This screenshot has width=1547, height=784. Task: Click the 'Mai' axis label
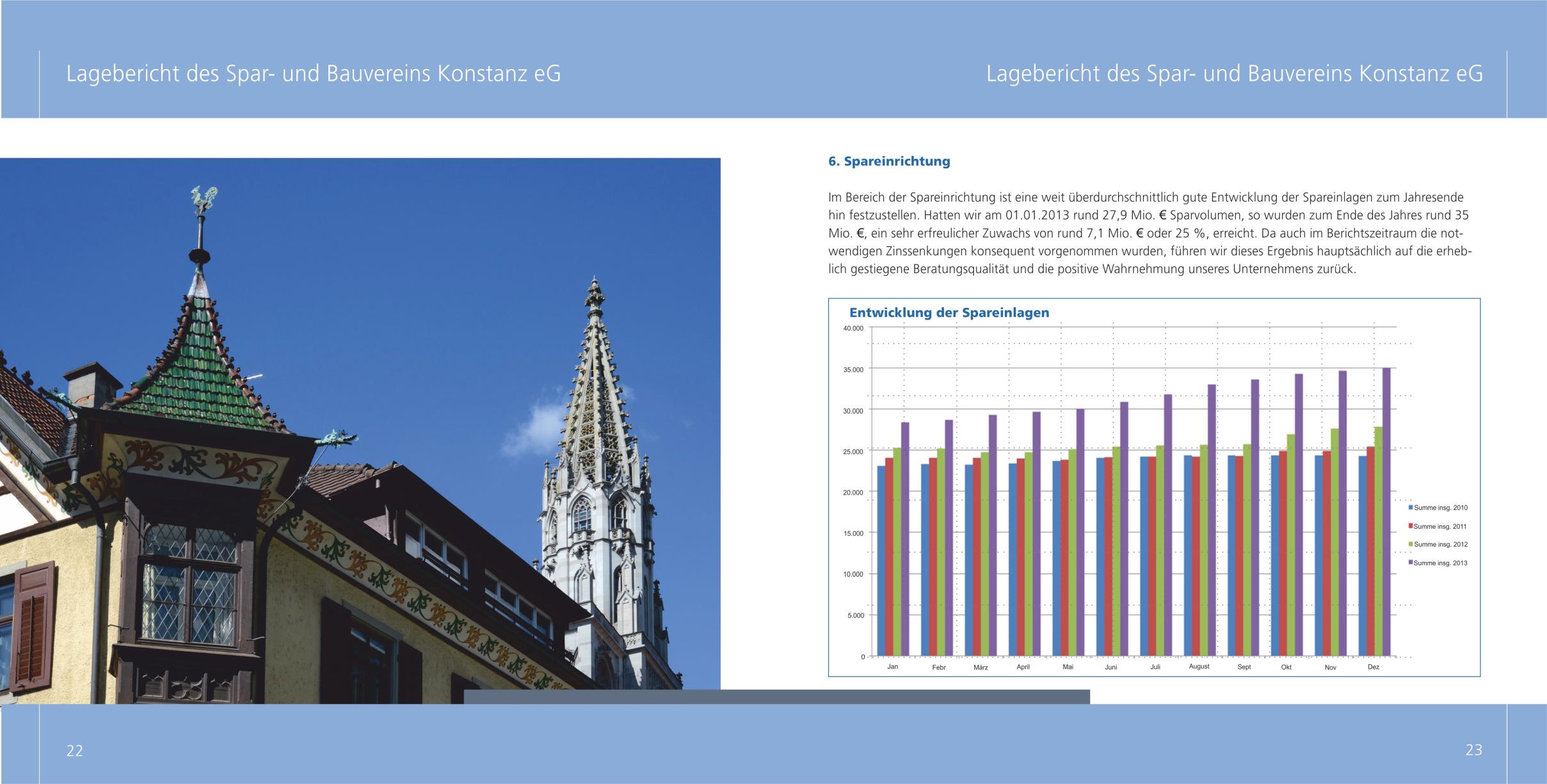click(x=1068, y=667)
